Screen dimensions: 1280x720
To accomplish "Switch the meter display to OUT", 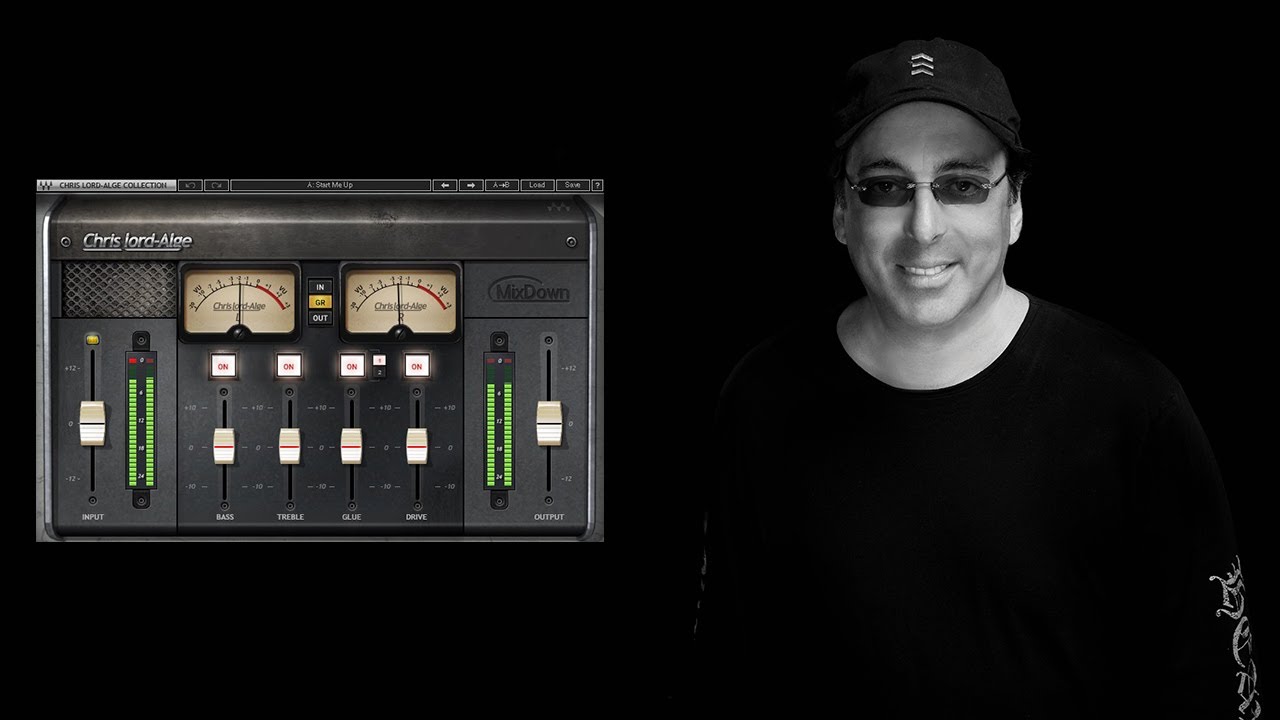I will point(320,318).
